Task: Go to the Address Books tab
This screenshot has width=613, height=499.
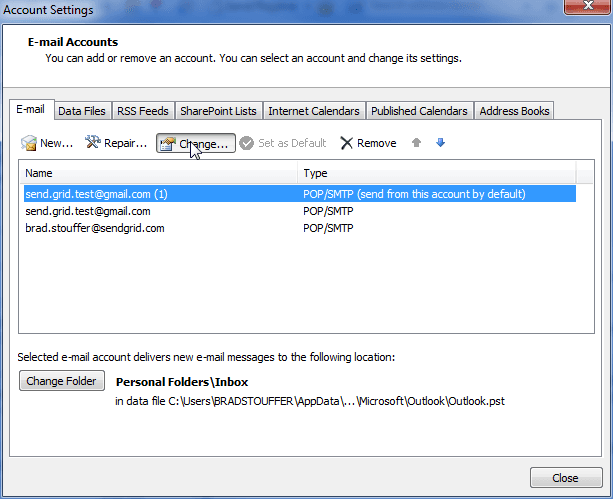Action: (514, 111)
